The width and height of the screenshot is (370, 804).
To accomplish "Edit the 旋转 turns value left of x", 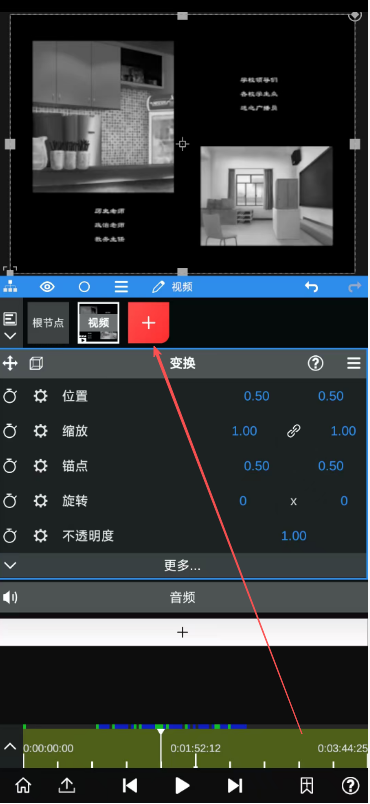I will (243, 500).
